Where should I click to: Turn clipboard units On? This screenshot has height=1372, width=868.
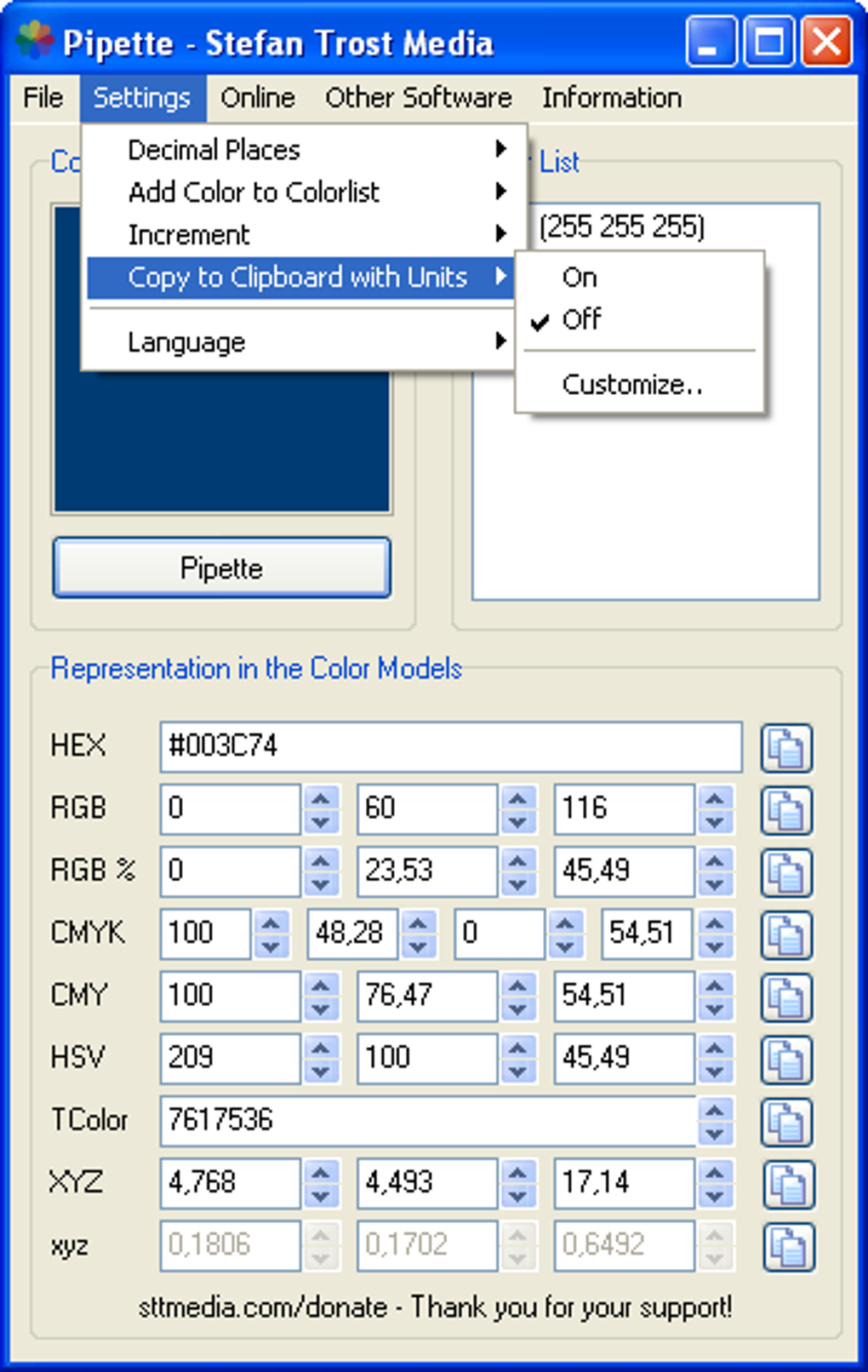(x=639, y=277)
